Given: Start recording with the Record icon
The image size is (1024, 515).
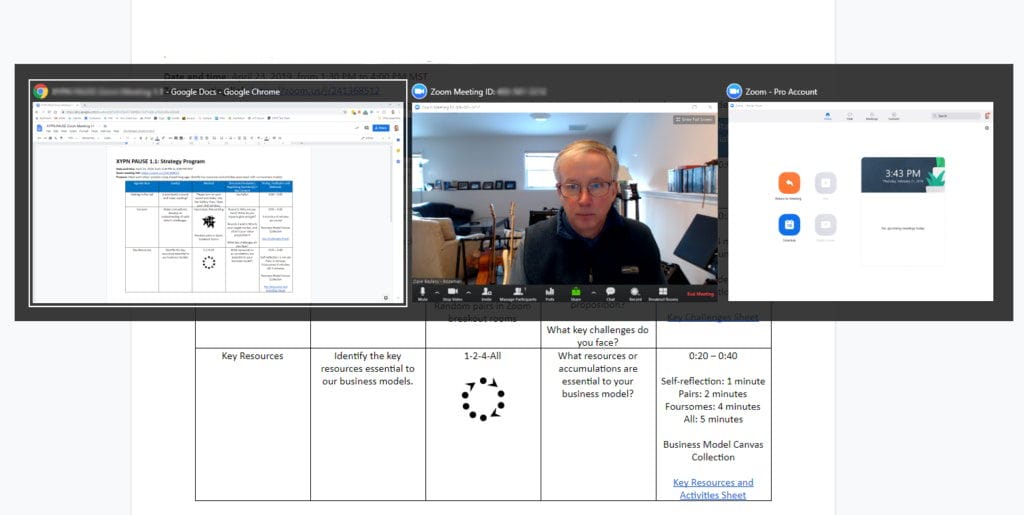Looking at the screenshot, I should [635, 291].
